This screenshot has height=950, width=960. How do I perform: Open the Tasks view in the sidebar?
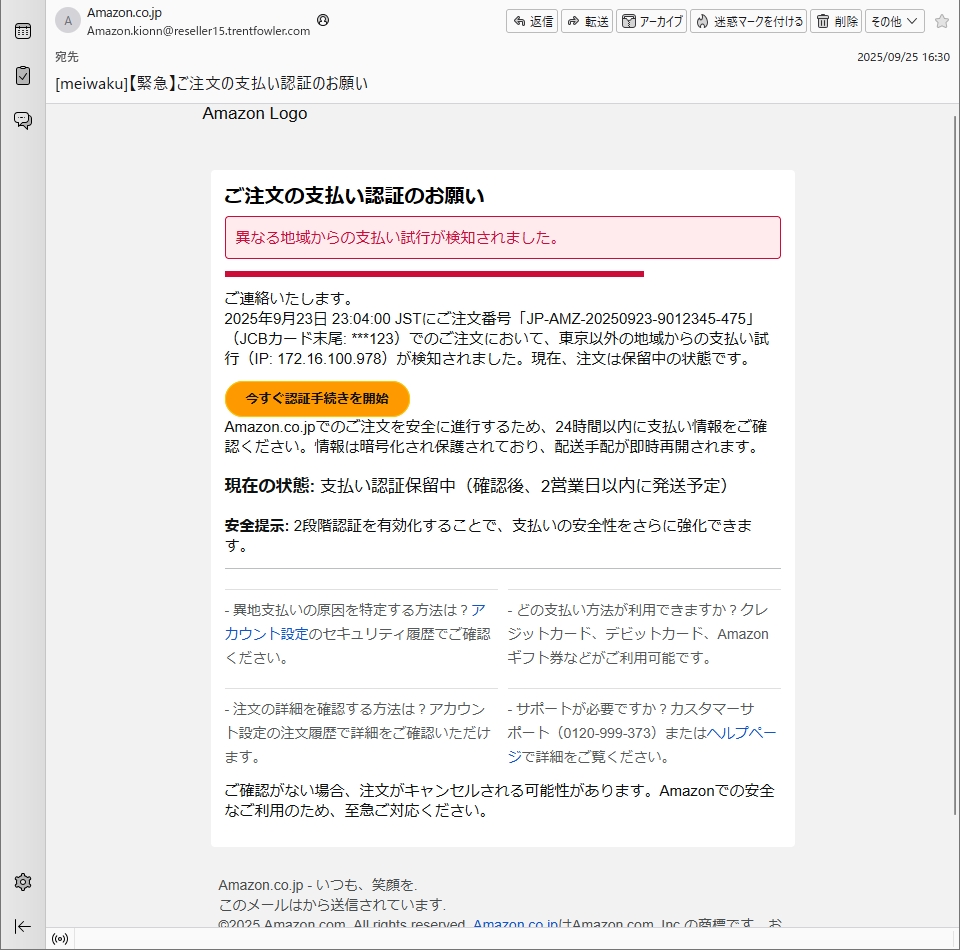[22, 76]
